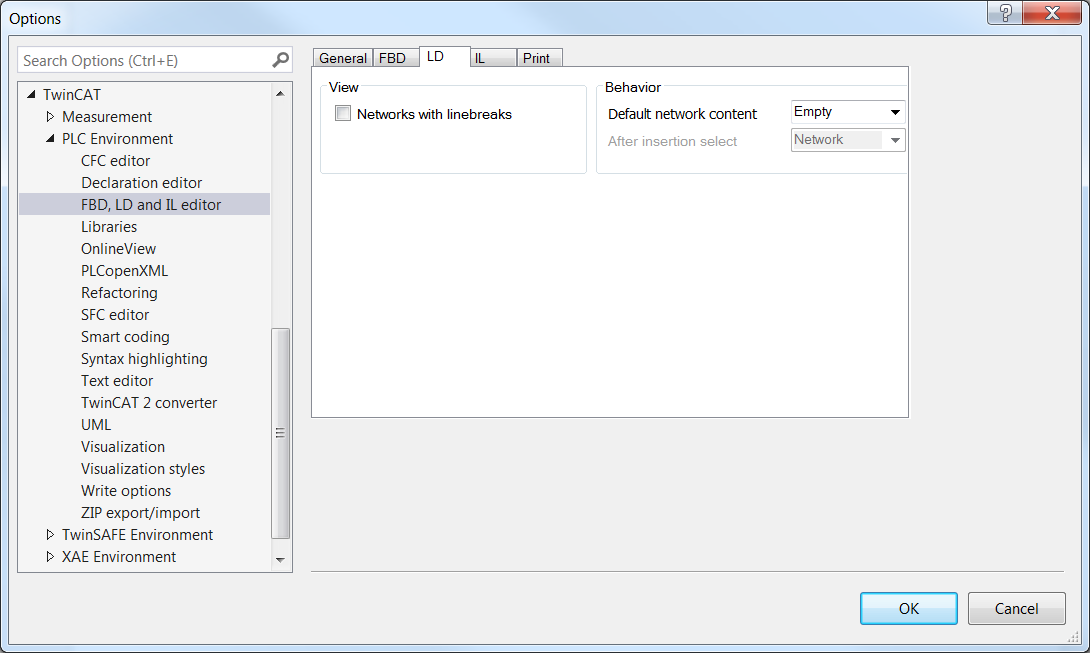Enable Networks with linebreaks checkbox
Viewport: 1090px width, 653px height.
343,113
